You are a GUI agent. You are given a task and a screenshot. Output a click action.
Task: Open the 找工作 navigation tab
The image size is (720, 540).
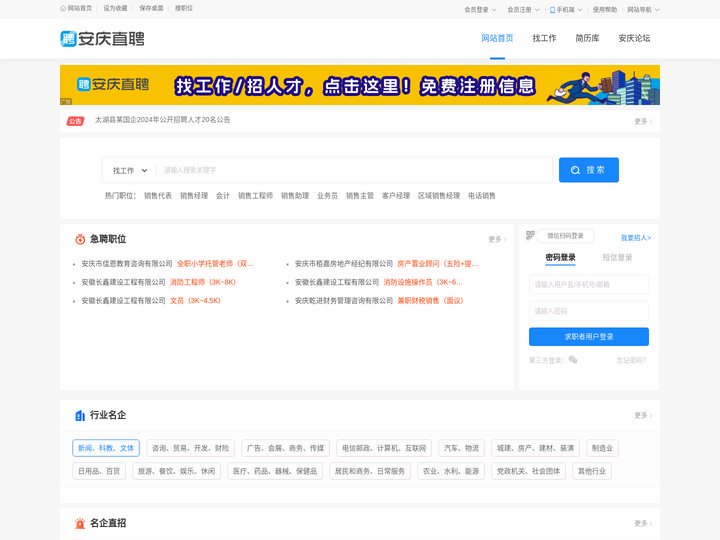[x=544, y=39]
